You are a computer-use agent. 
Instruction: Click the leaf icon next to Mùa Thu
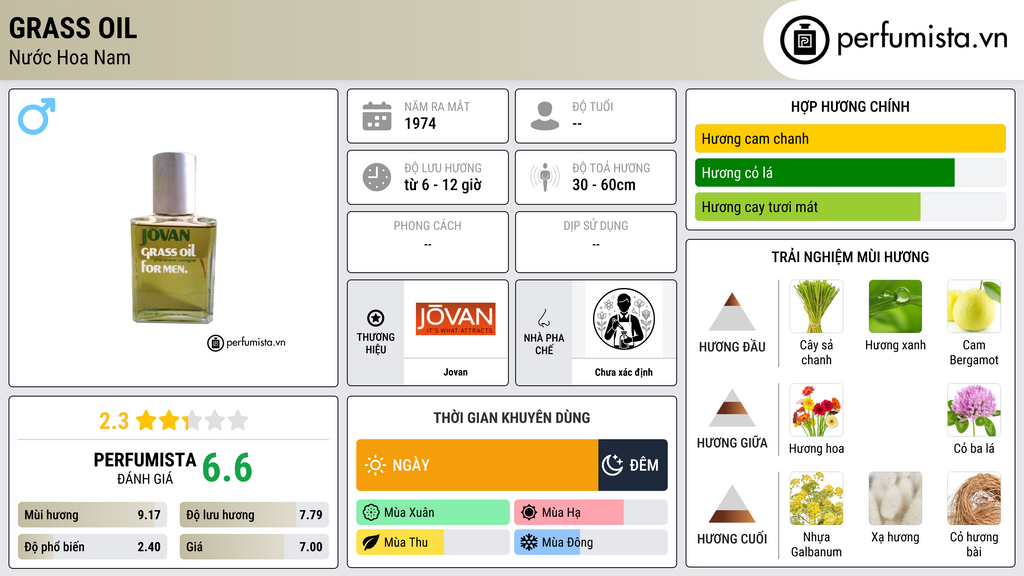pyautogui.click(x=371, y=542)
